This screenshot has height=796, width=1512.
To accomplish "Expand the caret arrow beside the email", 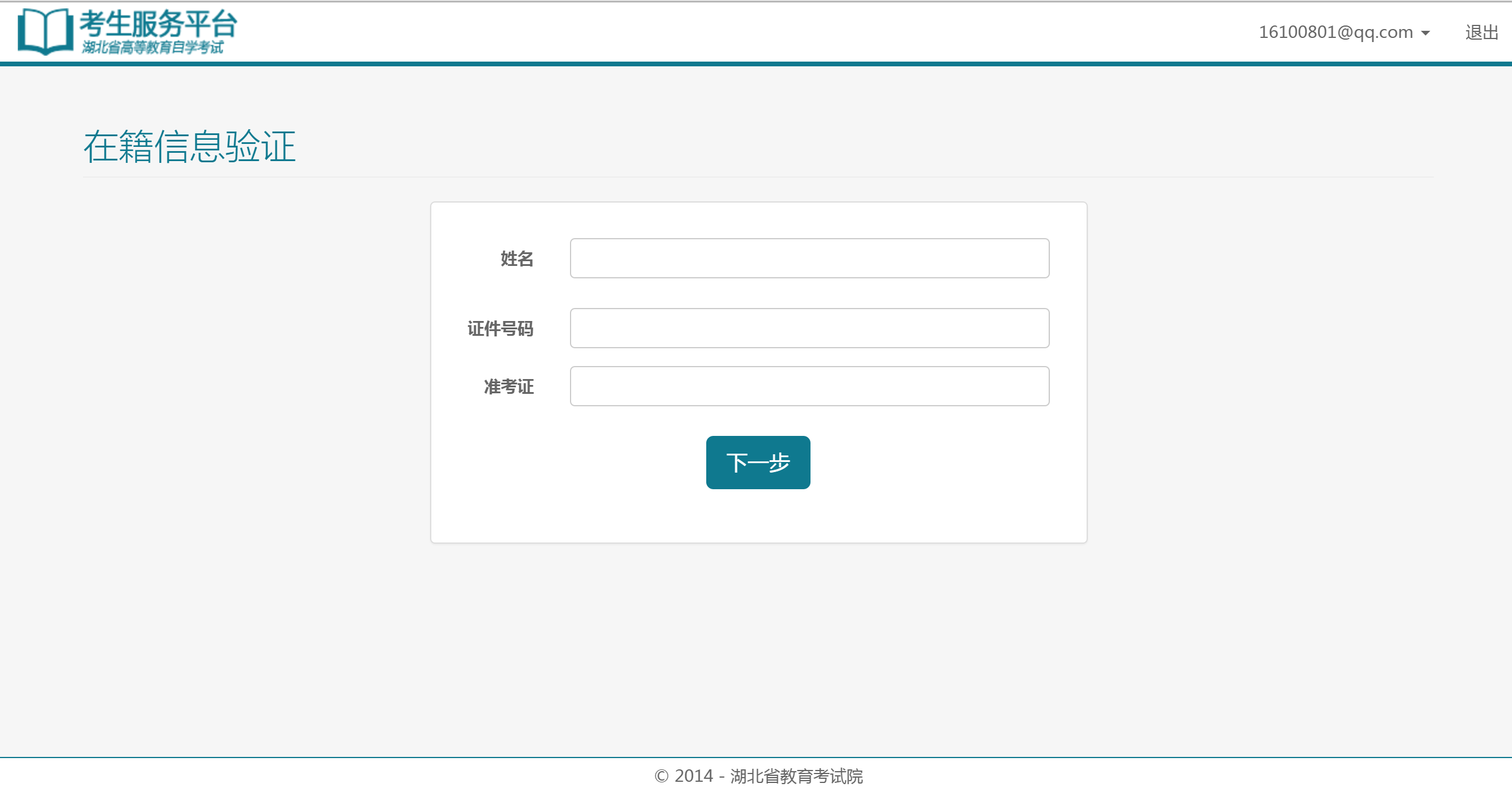I will click(x=1425, y=33).
